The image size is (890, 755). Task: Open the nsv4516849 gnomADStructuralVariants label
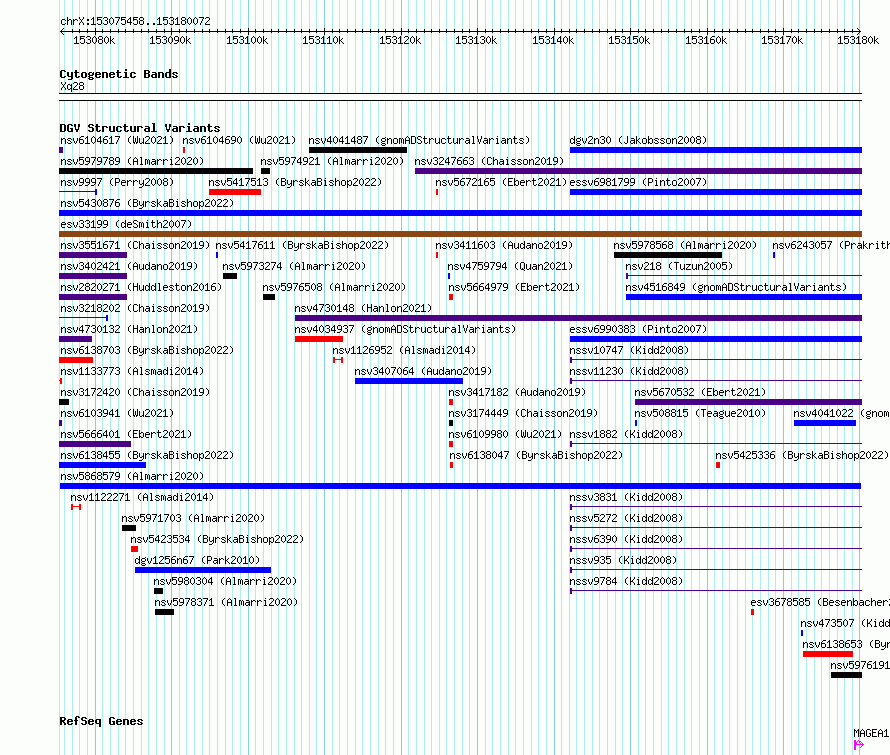(736, 287)
